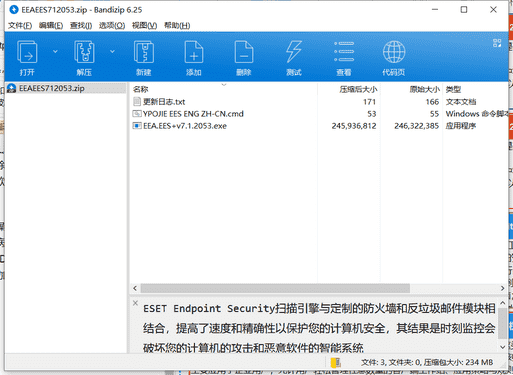Viewport: 513px width, 375px height.
Task: Minimize the Bandizip window
Action: click(x=435, y=10)
